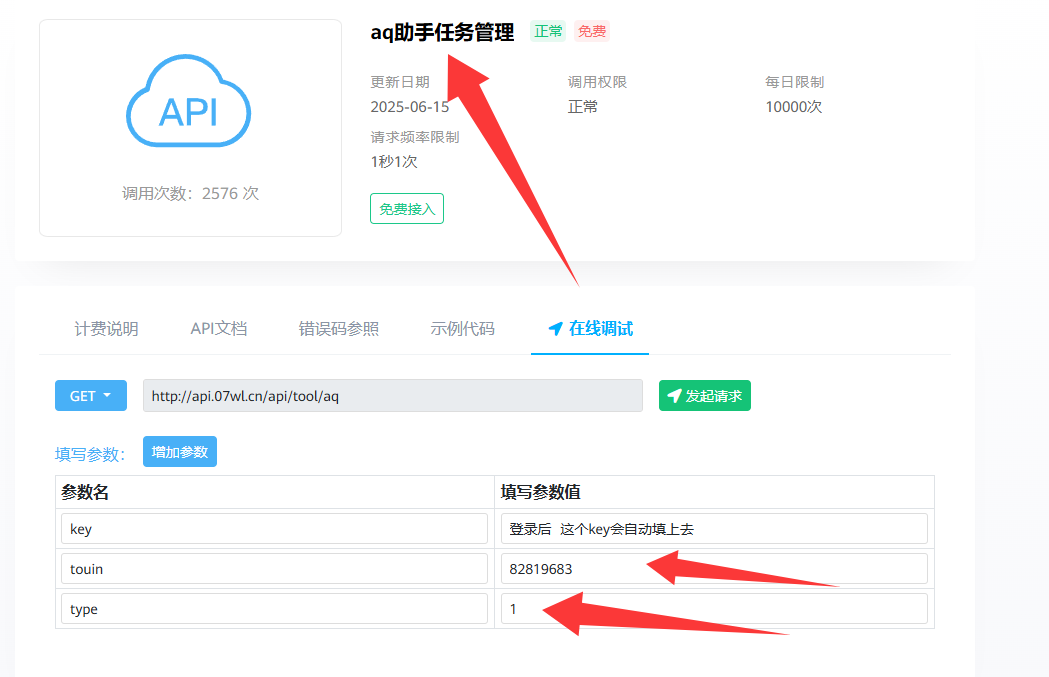The image size is (1049, 677).
Task: Focus the key parameter name field
Action: coord(274,529)
